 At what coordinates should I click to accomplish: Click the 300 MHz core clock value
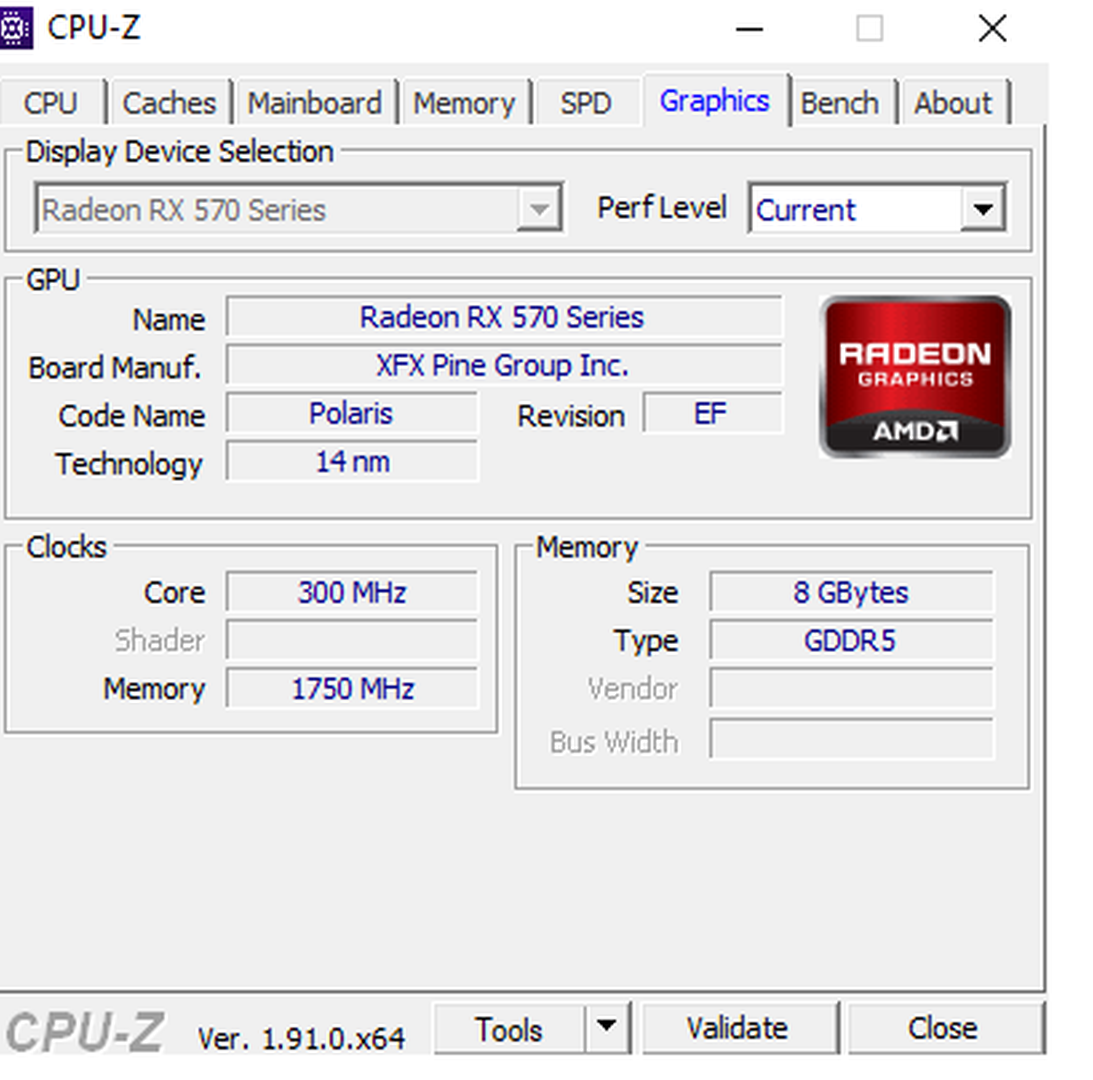pos(352,593)
